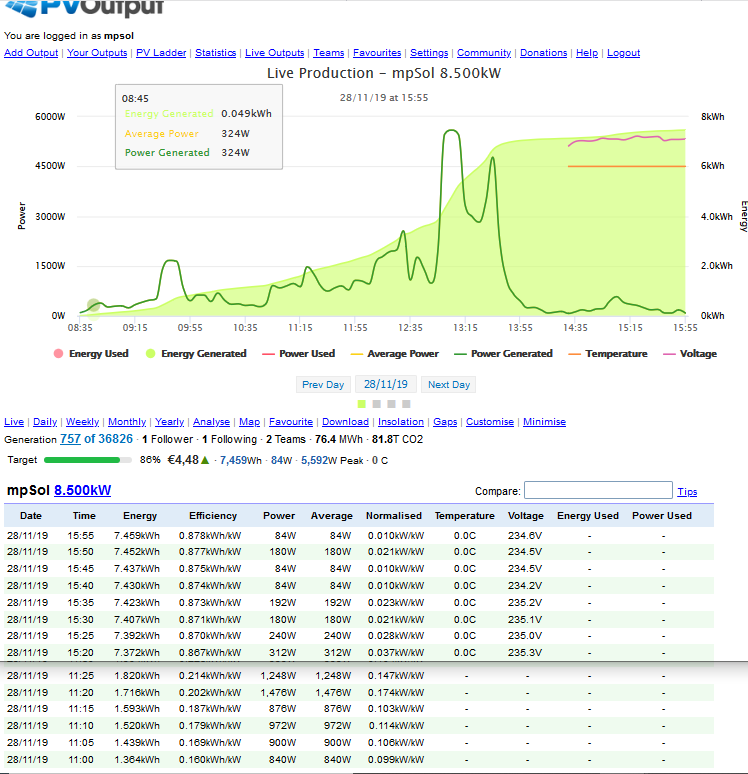Click the Average Power legend entry

(400, 354)
